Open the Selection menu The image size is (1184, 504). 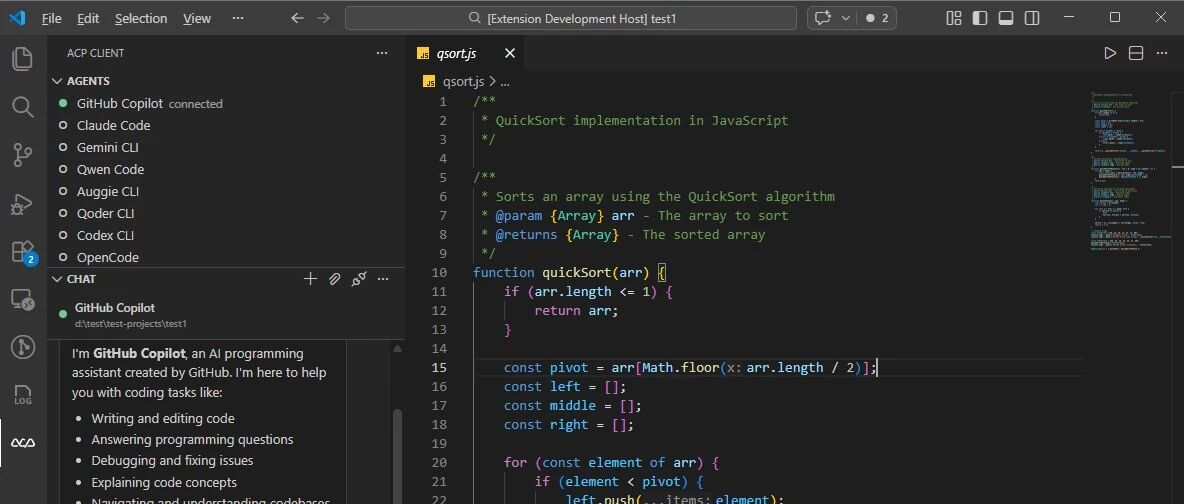pyautogui.click(x=141, y=18)
